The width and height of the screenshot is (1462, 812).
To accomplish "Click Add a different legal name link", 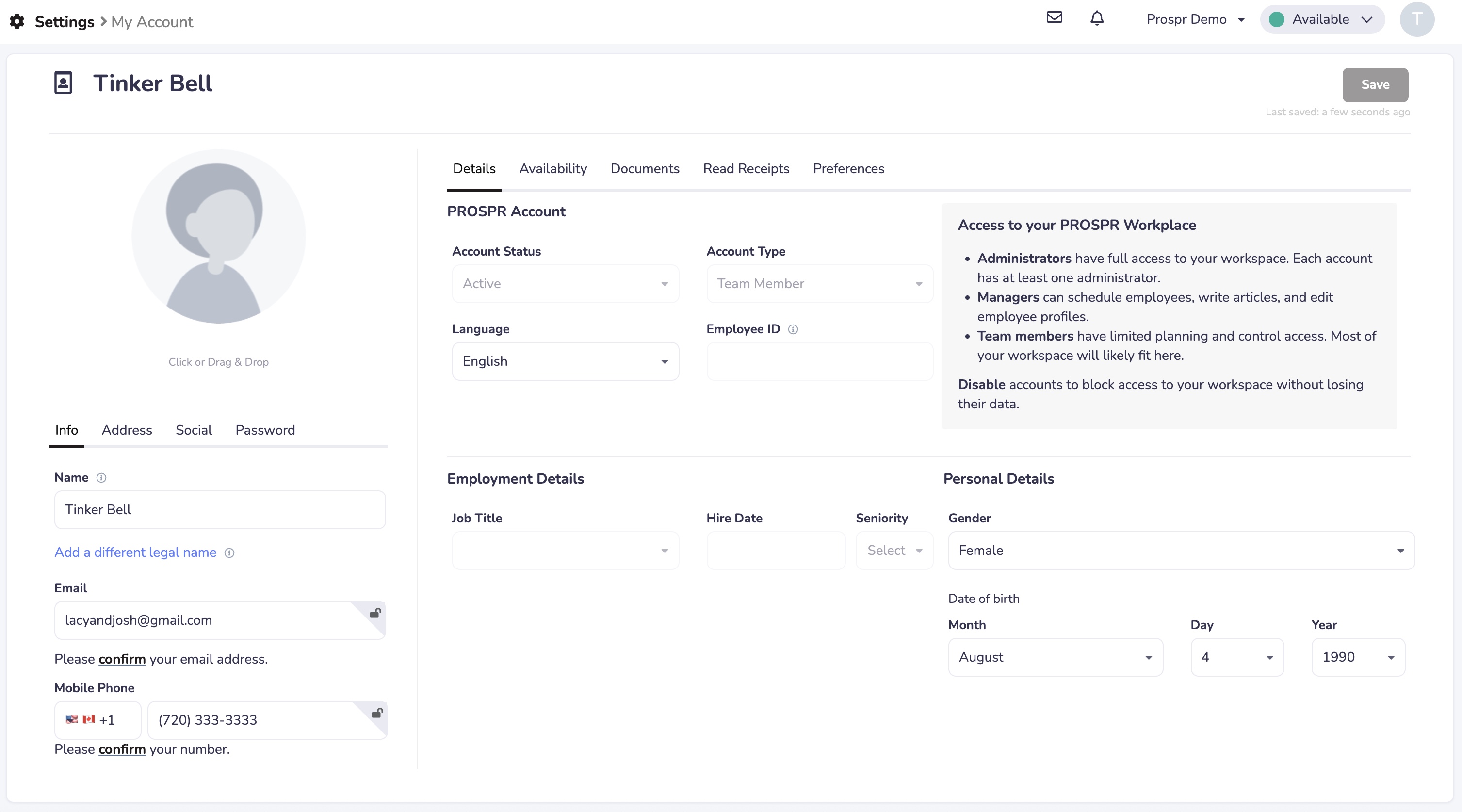I will coord(135,552).
